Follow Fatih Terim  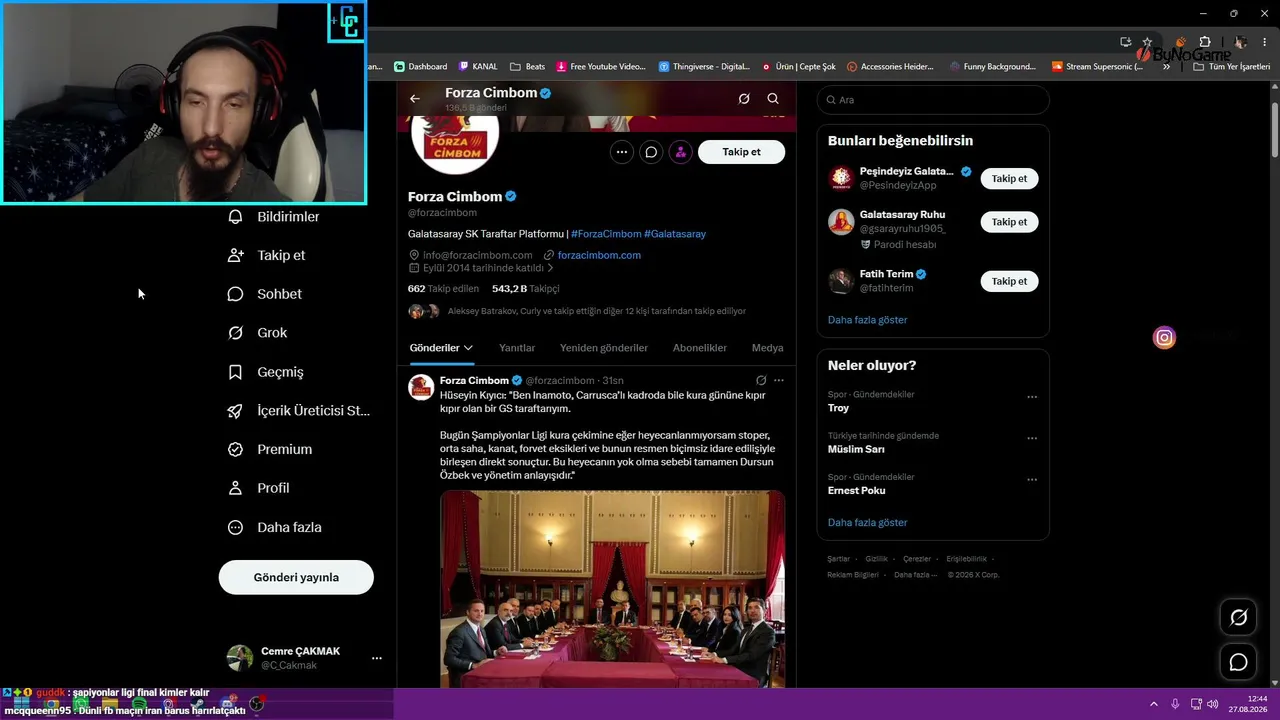[x=1009, y=281]
